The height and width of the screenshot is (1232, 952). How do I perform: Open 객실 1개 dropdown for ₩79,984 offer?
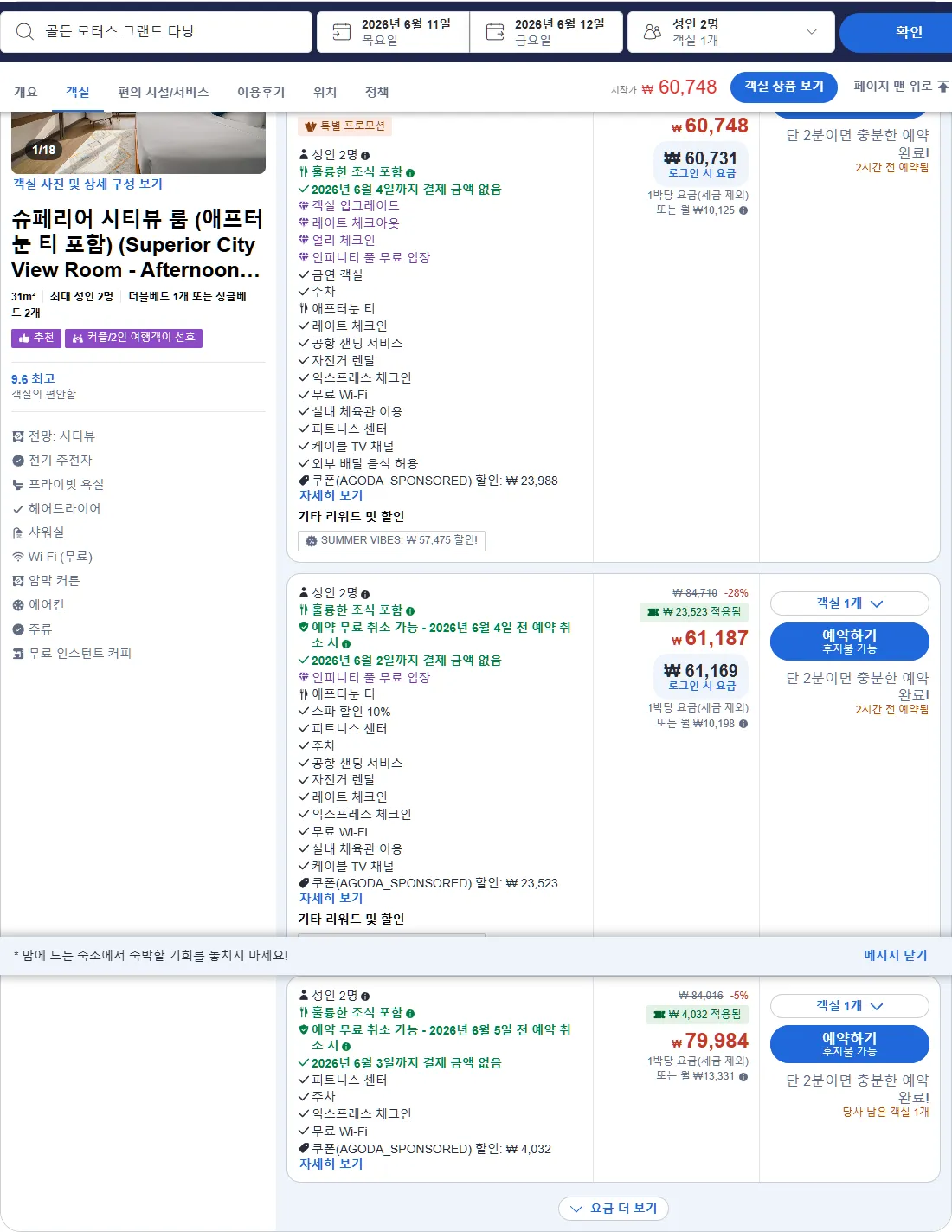849,1006
